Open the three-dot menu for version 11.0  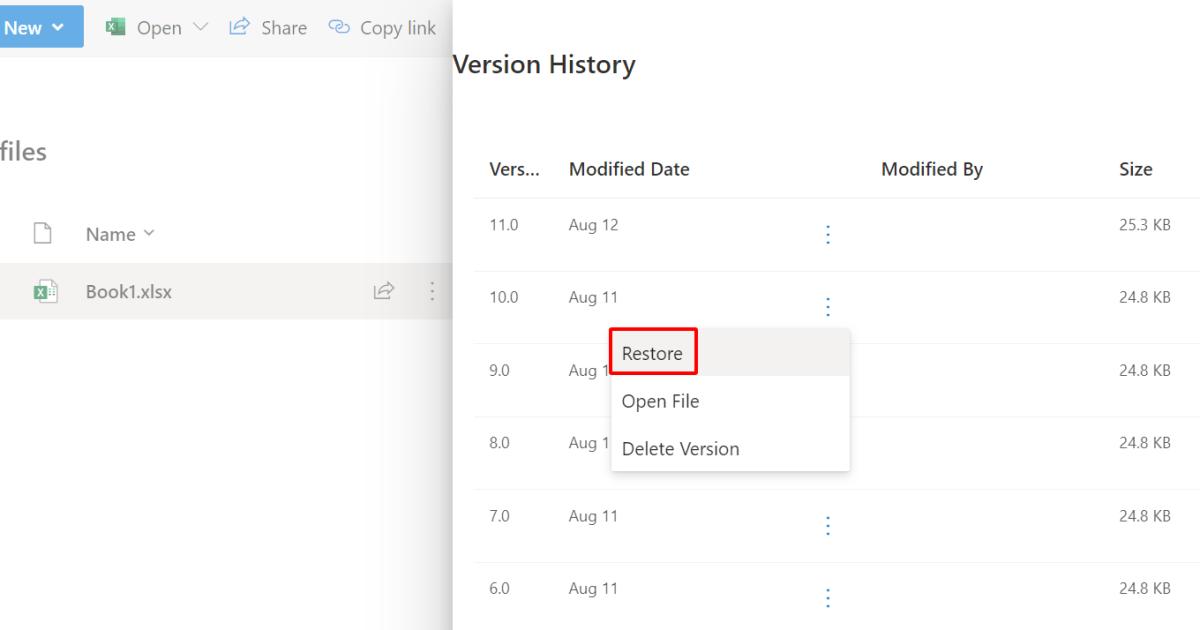pos(827,234)
